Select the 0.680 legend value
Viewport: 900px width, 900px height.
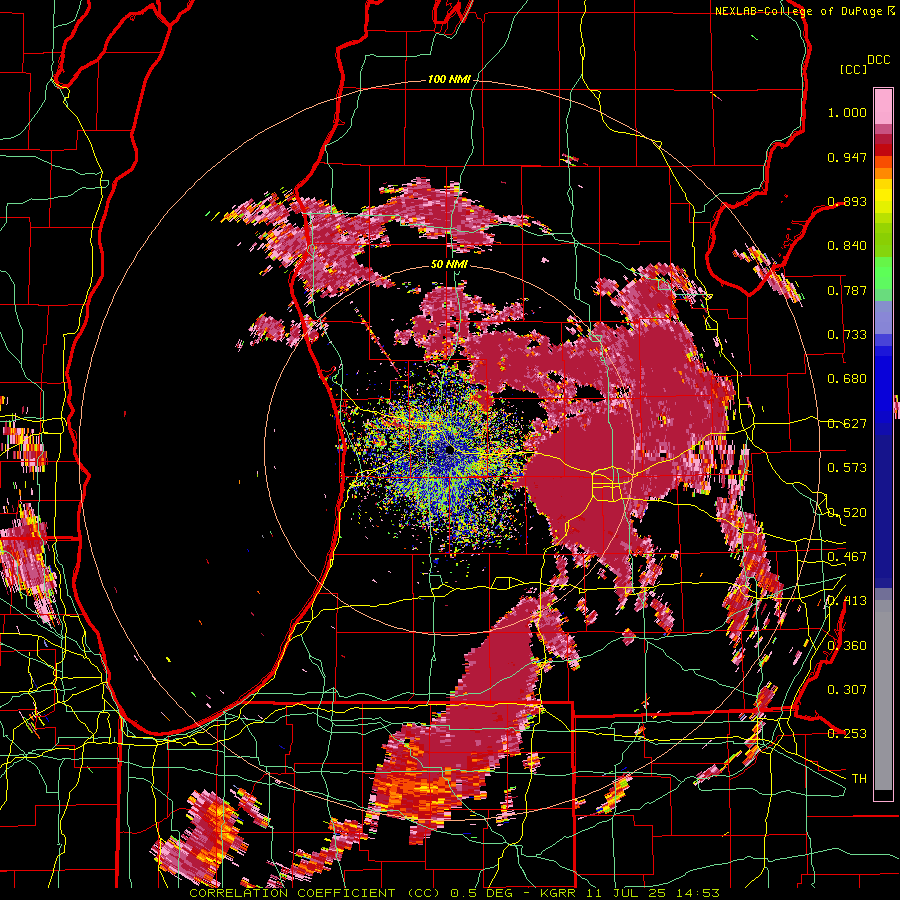tap(847, 379)
